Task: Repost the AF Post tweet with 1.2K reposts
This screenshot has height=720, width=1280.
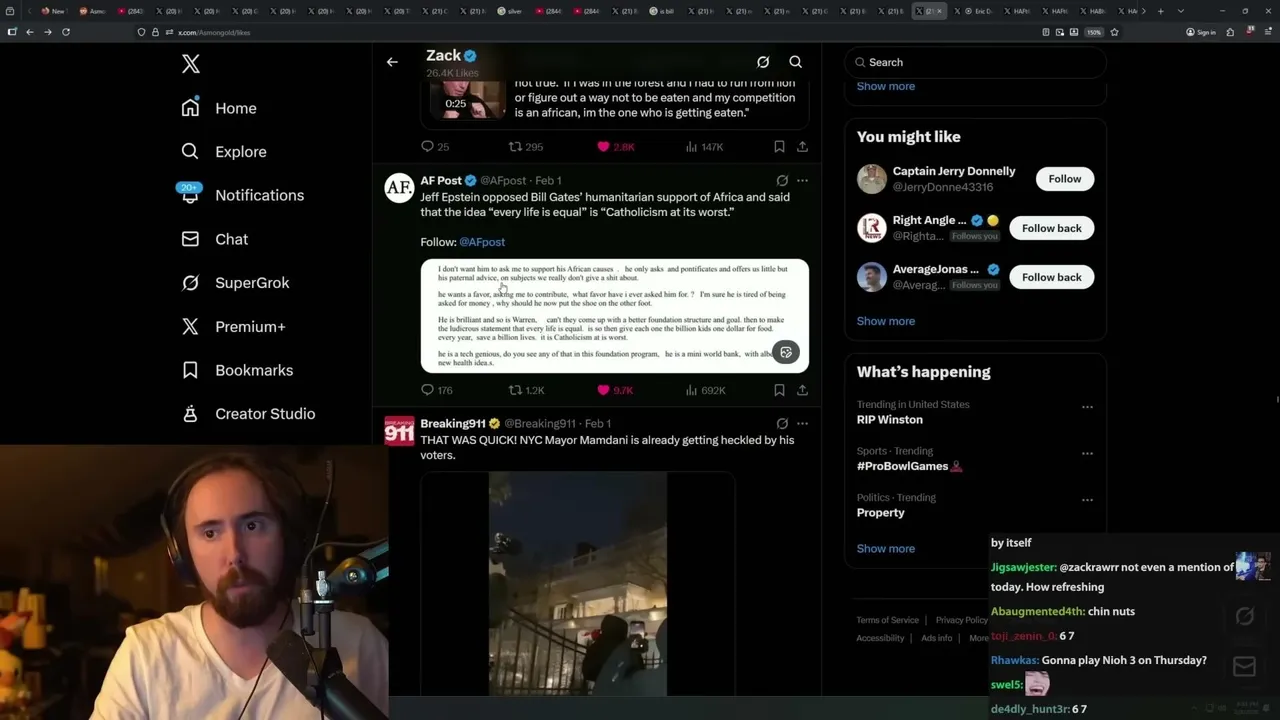Action: [x=526, y=390]
